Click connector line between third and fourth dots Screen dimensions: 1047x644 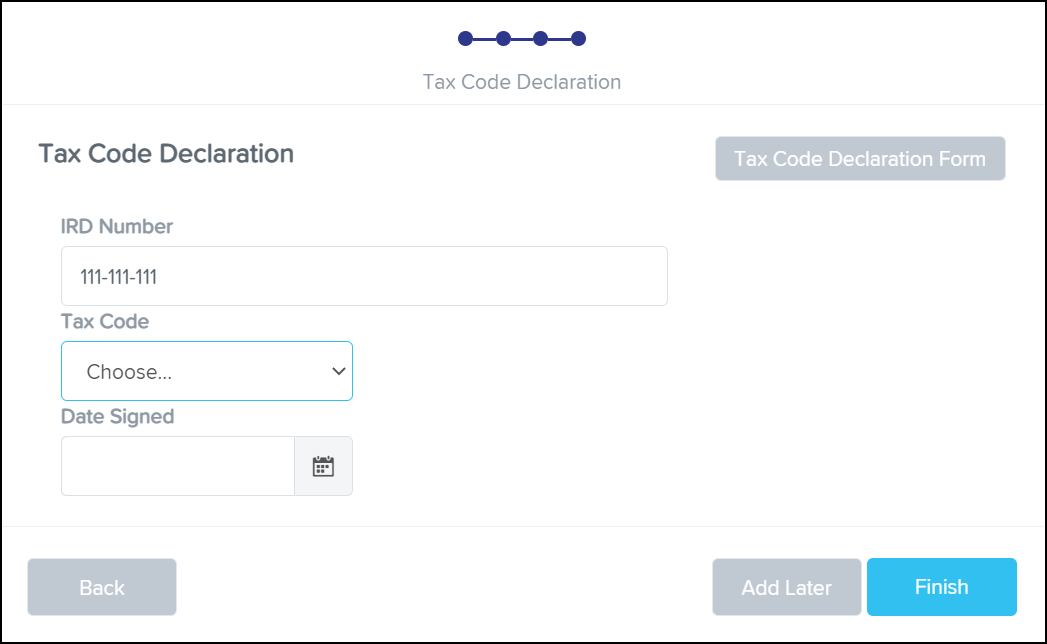(x=559, y=39)
